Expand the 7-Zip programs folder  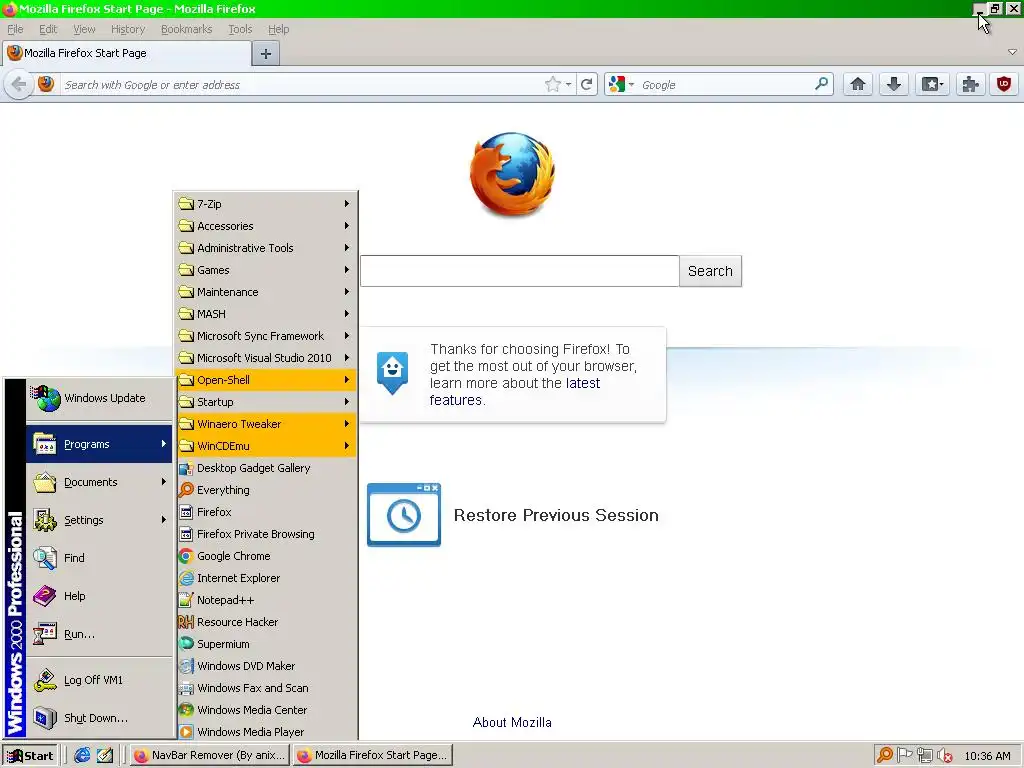tap(266, 204)
